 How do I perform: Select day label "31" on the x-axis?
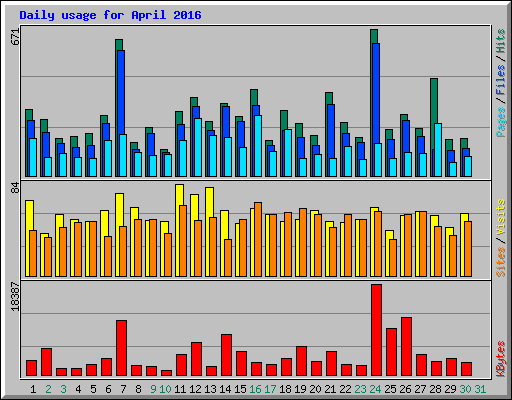click(480, 389)
